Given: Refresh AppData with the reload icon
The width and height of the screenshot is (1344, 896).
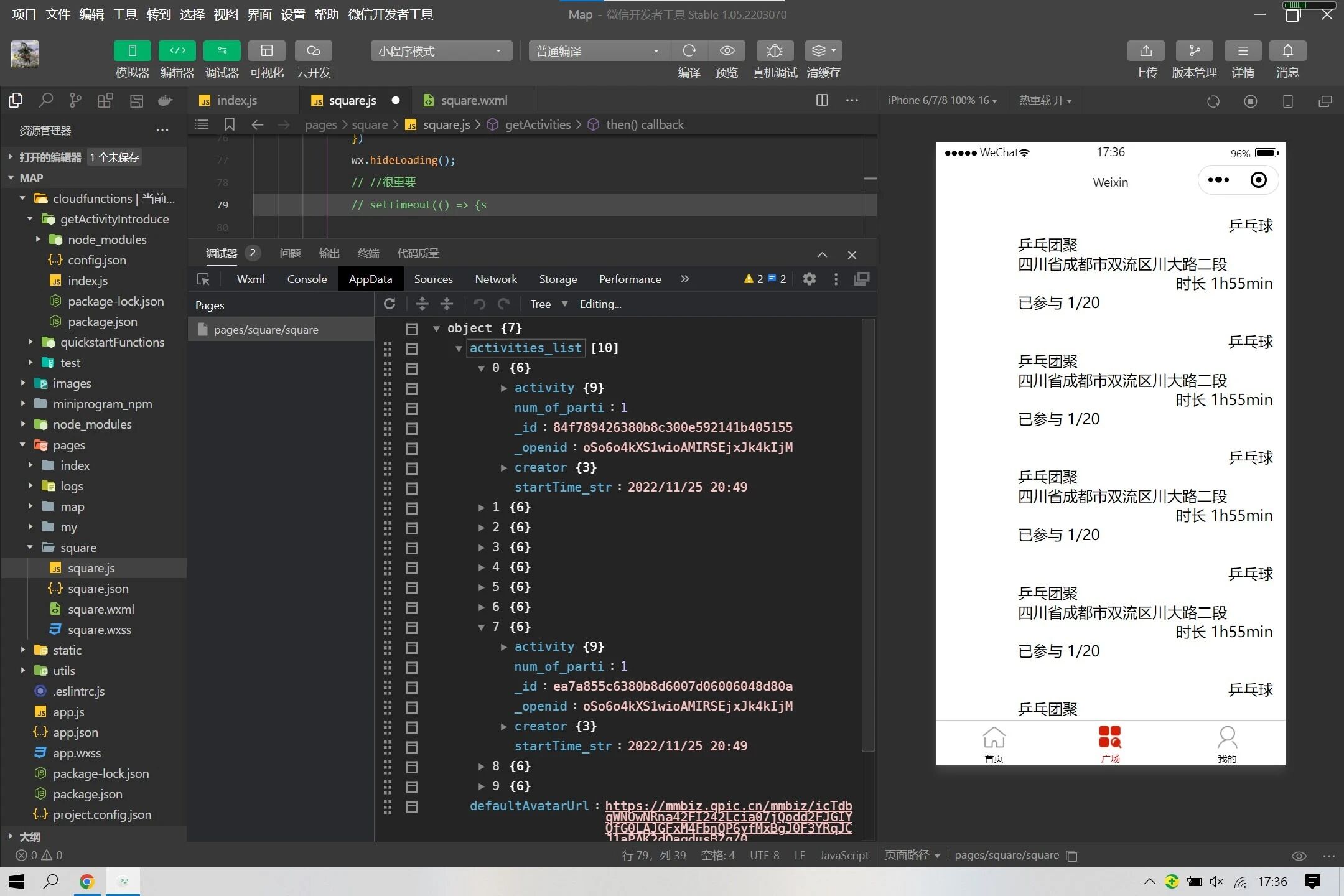Looking at the screenshot, I should 390,304.
